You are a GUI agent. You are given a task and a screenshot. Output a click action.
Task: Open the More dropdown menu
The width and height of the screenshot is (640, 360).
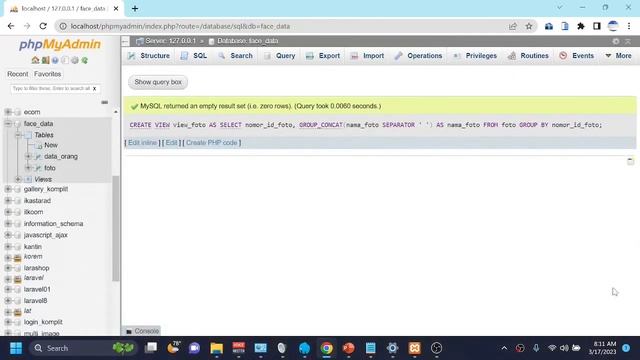tap(619, 56)
